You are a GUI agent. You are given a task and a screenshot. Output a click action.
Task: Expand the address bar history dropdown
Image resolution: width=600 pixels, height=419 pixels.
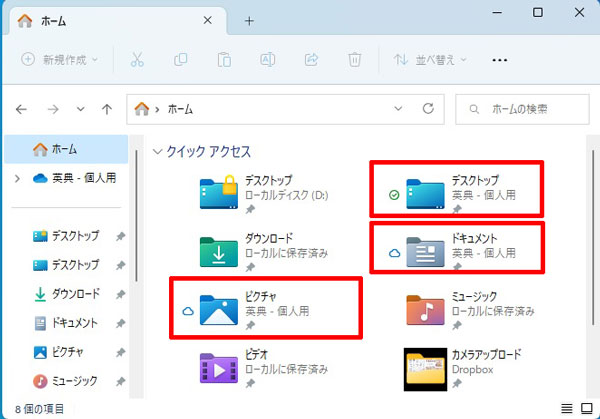[398, 109]
